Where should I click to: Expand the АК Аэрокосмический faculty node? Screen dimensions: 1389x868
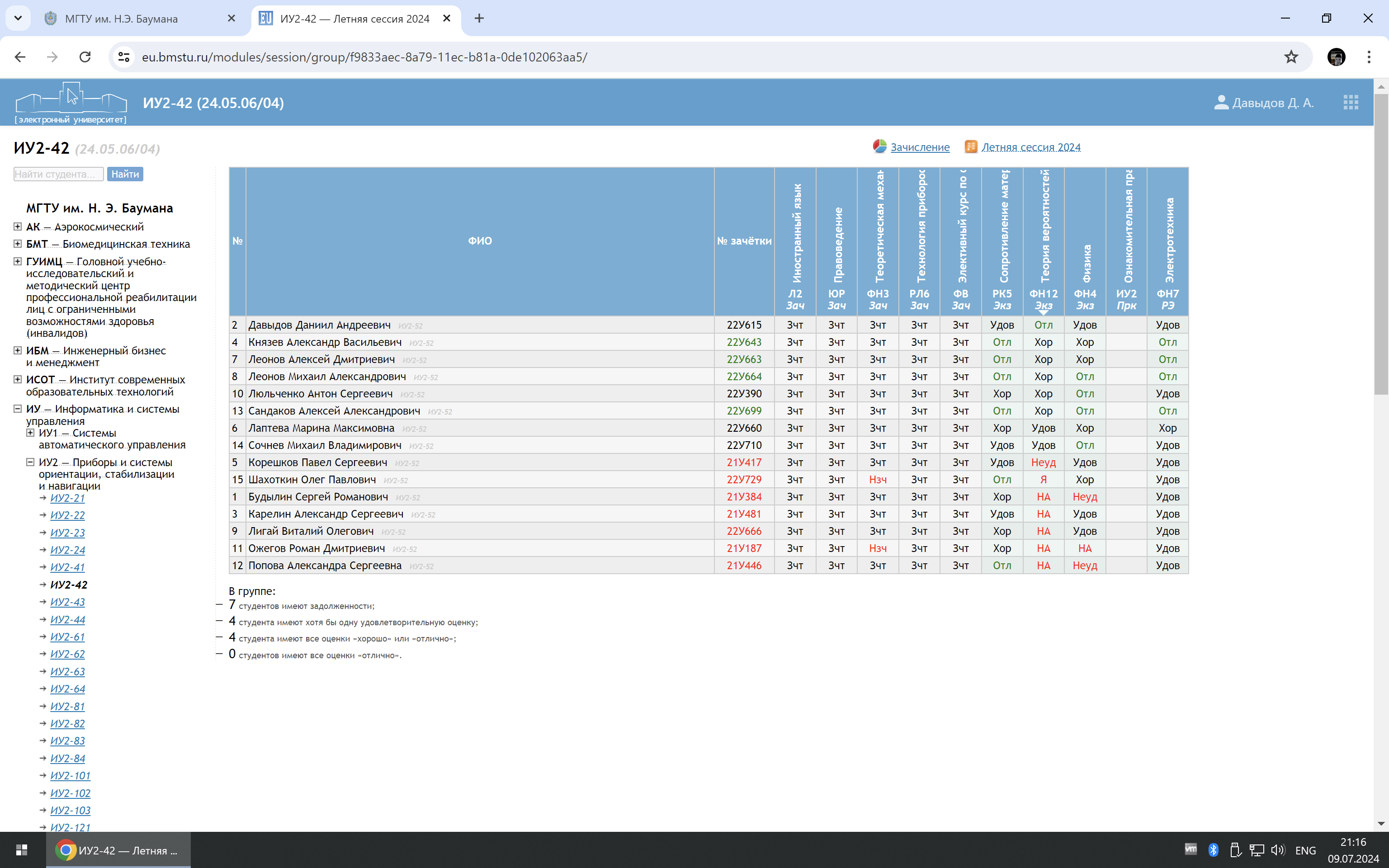point(18,227)
